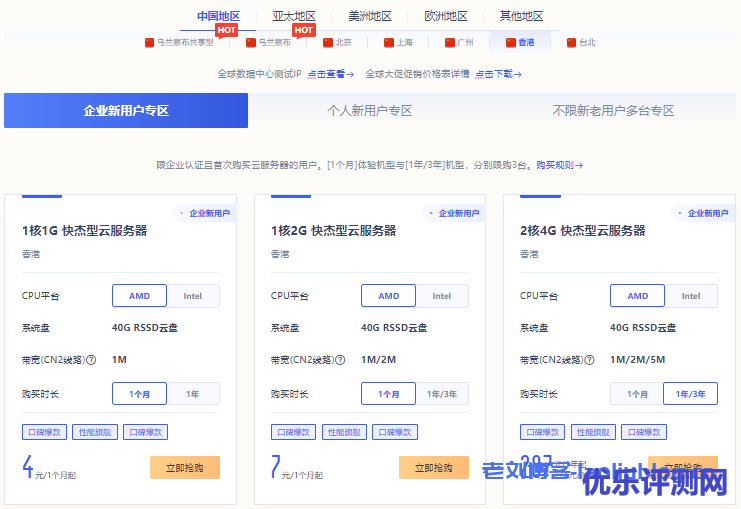The width and height of the screenshot is (741, 509).
Task: Open the 不限新老用户多台专区 tab
Action: click(x=613, y=111)
